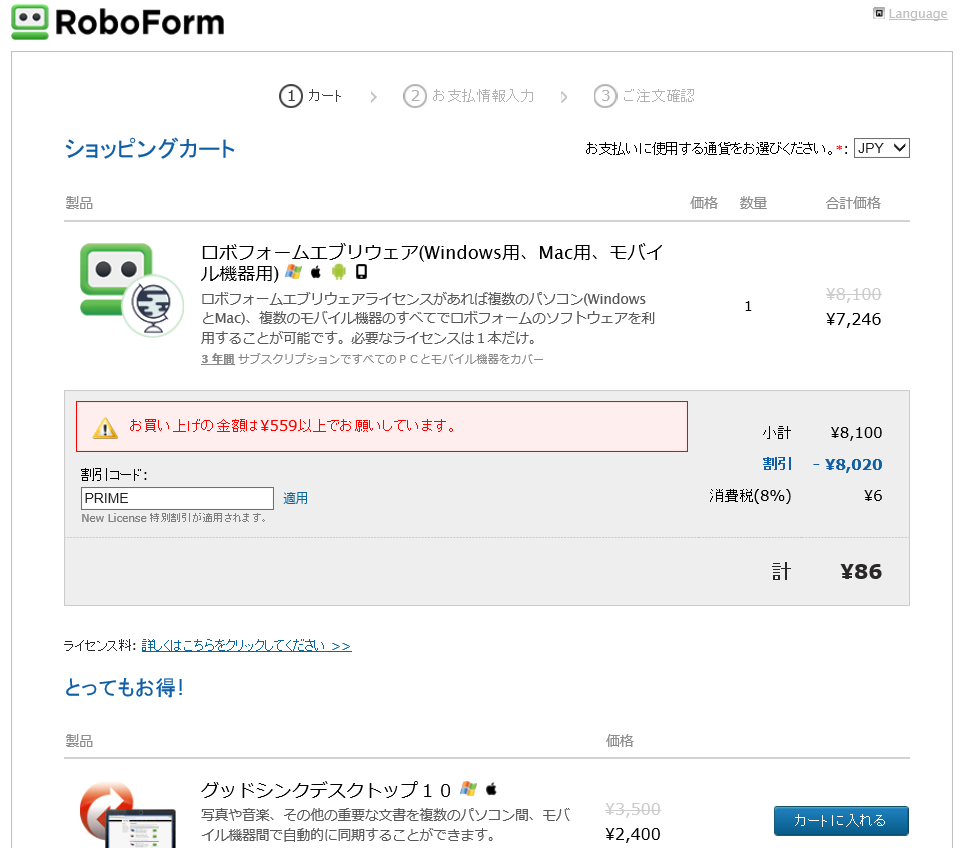Viewport: 972px width, 848px height.
Task: Click the とってもお得! heading
Action: tap(124, 687)
